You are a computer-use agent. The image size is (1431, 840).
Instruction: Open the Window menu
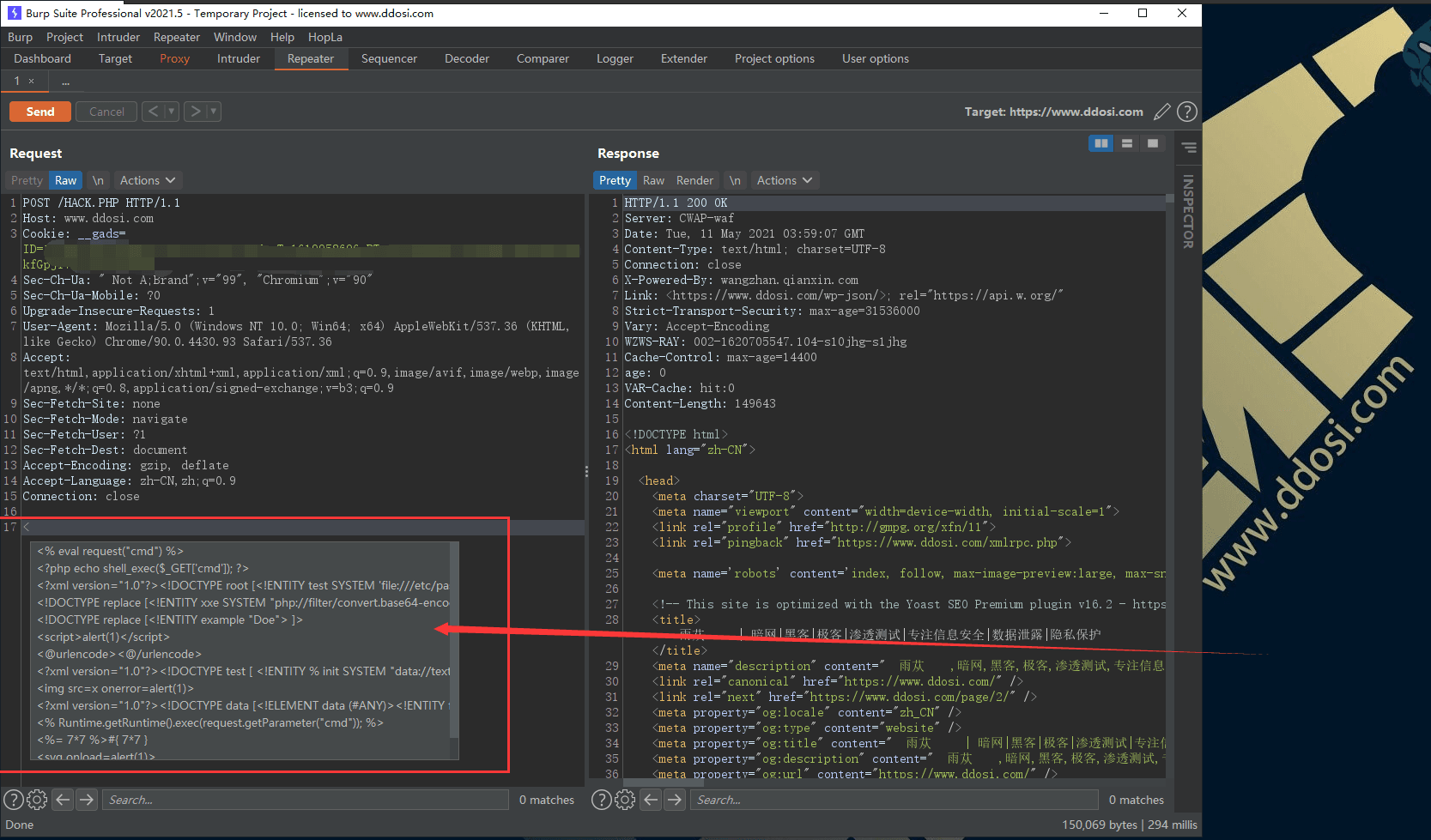pos(235,37)
